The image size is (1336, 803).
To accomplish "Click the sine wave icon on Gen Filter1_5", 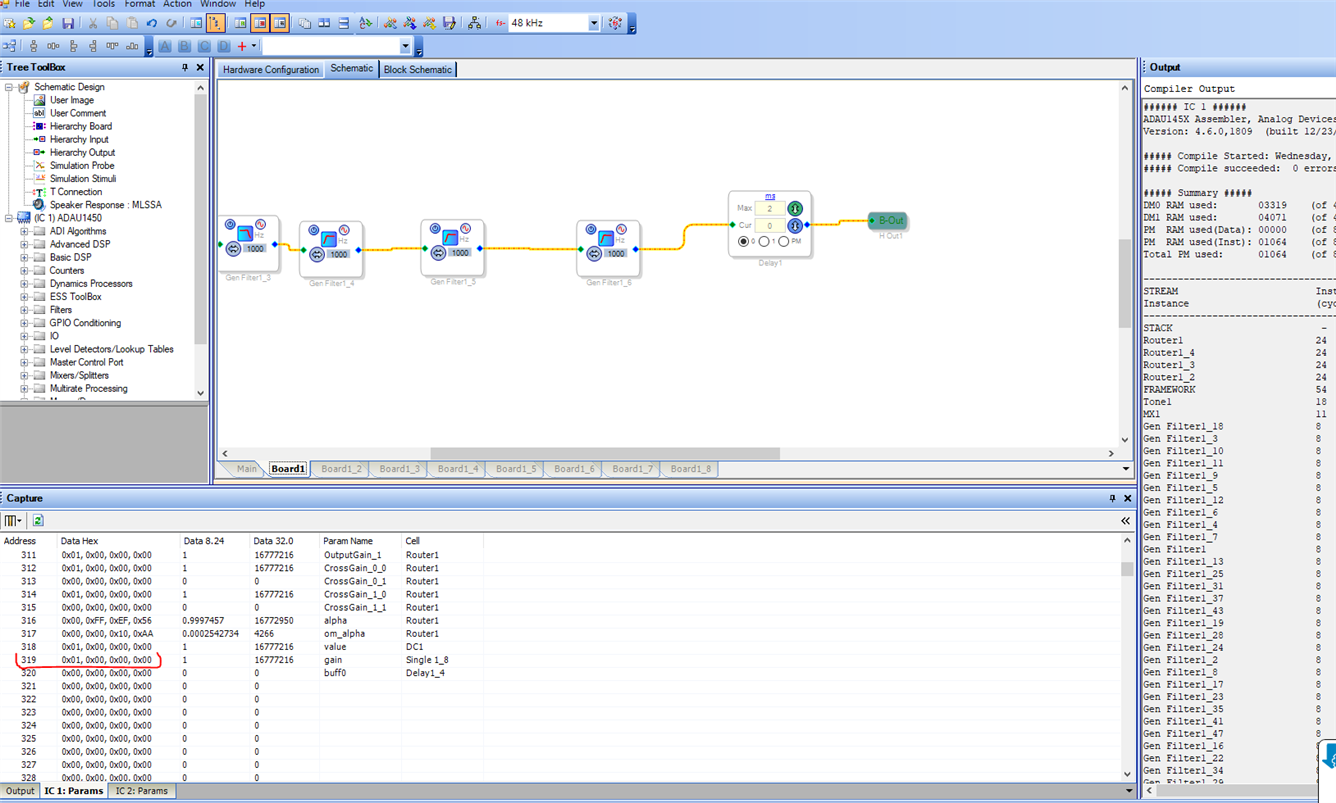I will (466, 229).
